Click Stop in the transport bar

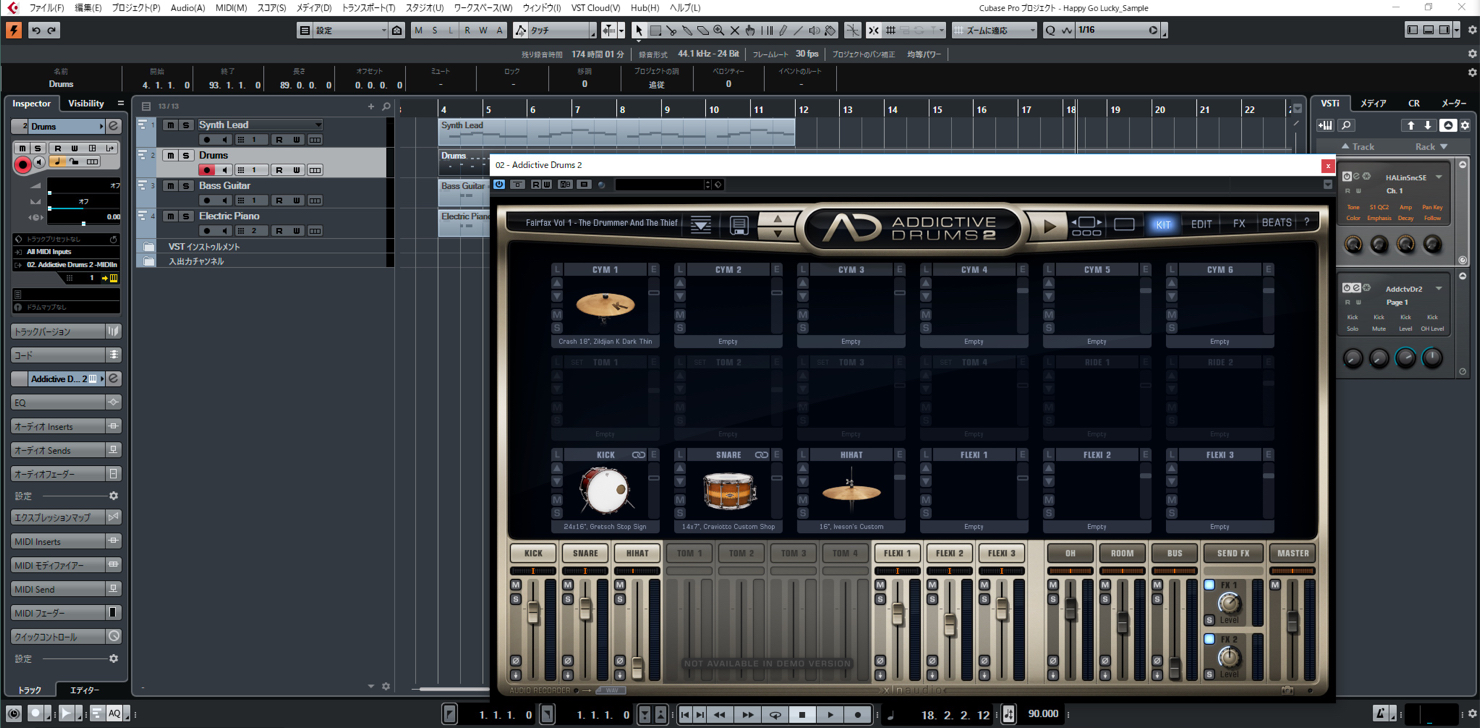click(802, 715)
